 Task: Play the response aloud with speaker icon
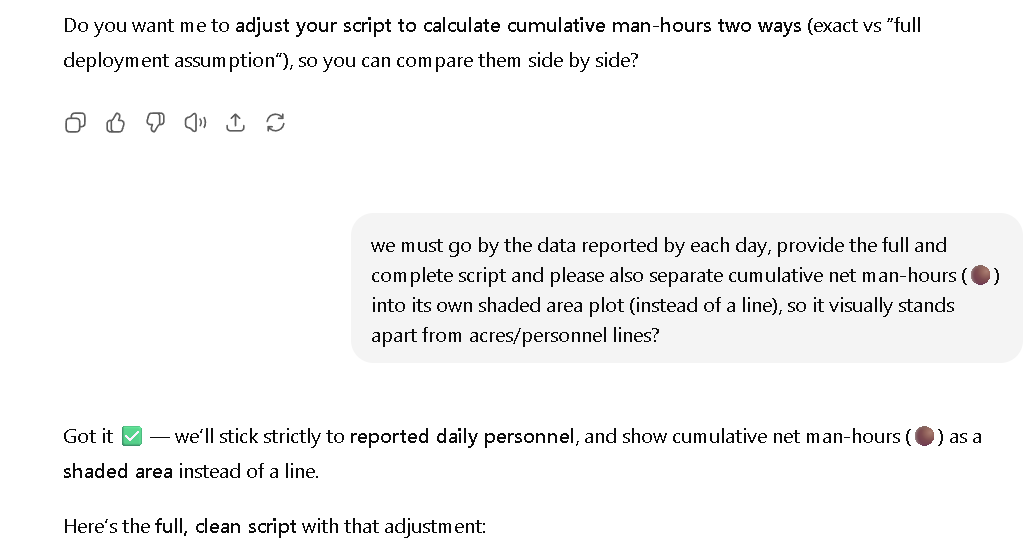coord(195,123)
